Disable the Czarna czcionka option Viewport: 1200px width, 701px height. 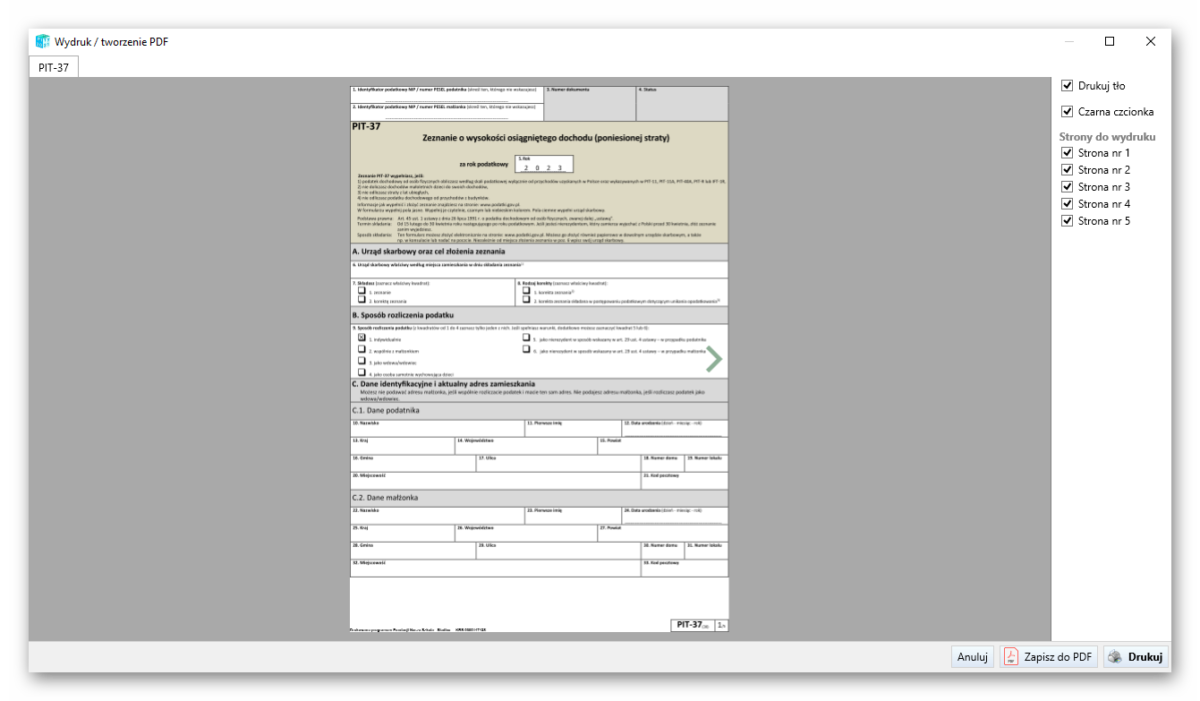click(x=1067, y=112)
